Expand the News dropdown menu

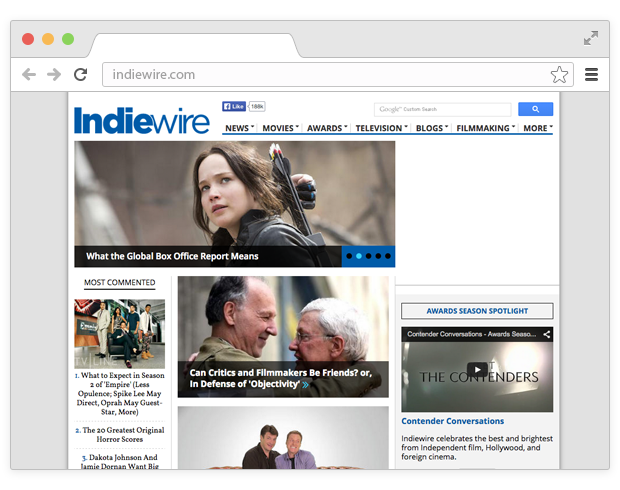pyautogui.click(x=239, y=128)
